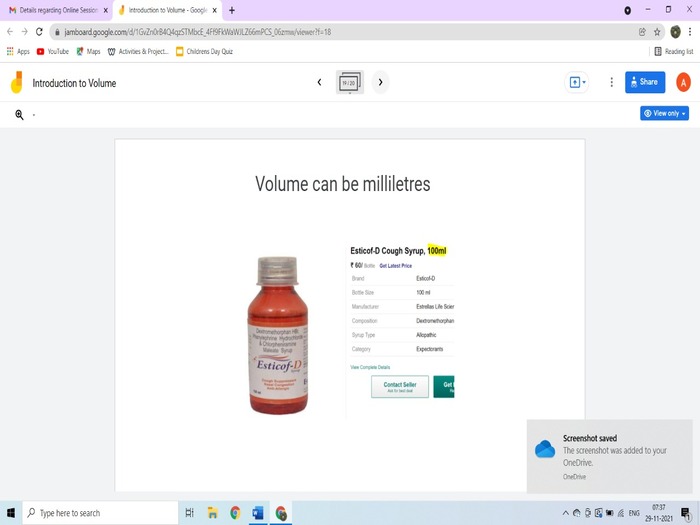
Task: Open the frame bar showing 19/20
Action: click(x=350, y=82)
